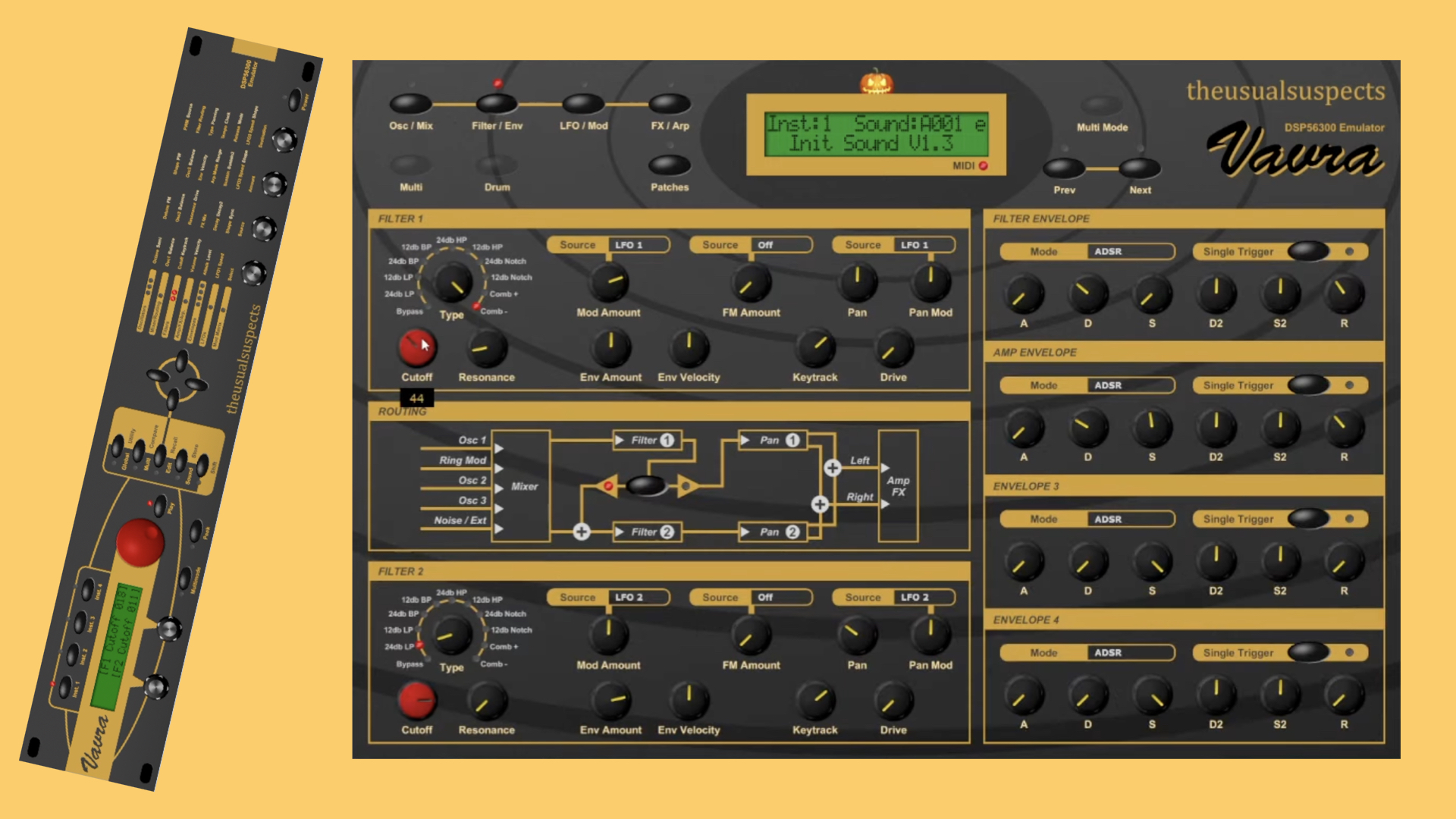This screenshot has width=1456, height=819.
Task: Toggle Filter Envelope Single Trigger switch
Action: click(1308, 251)
